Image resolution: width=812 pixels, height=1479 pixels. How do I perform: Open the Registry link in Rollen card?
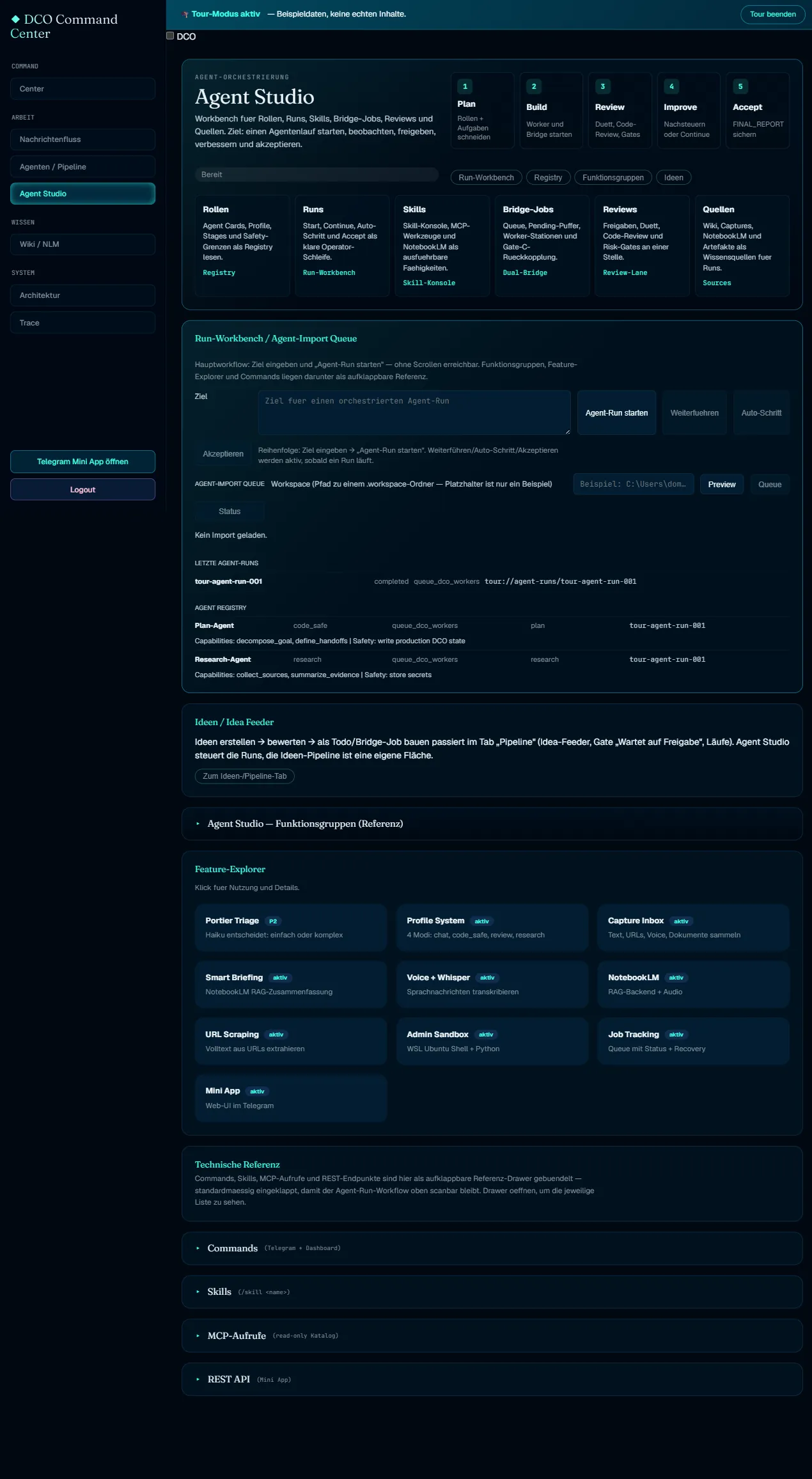(x=219, y=273)
